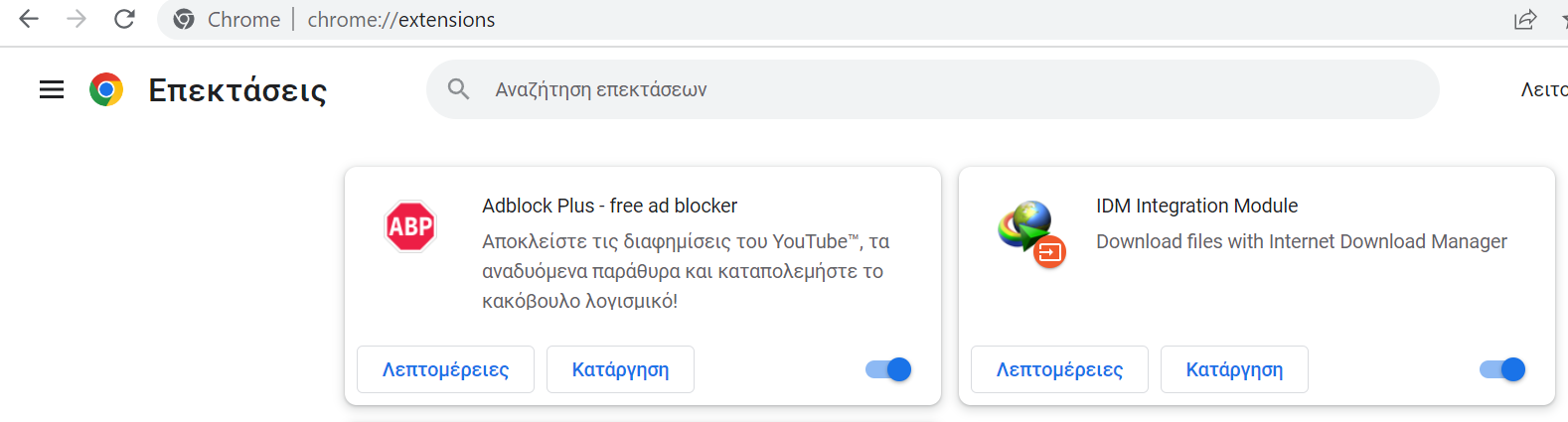Image resolution: width=1568 pixels, height=422 pixels.
Task: Reload the extensions page
Action: pos(124,19)
